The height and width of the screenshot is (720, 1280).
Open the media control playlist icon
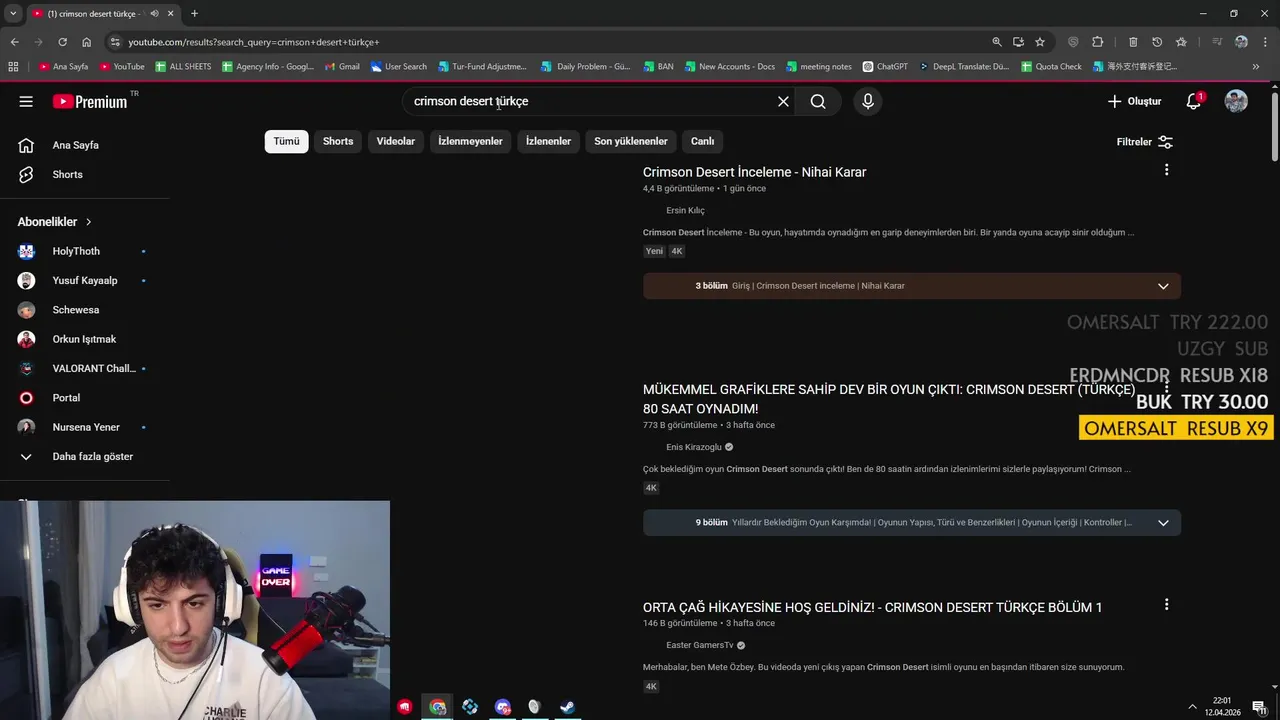(1217, 42)
